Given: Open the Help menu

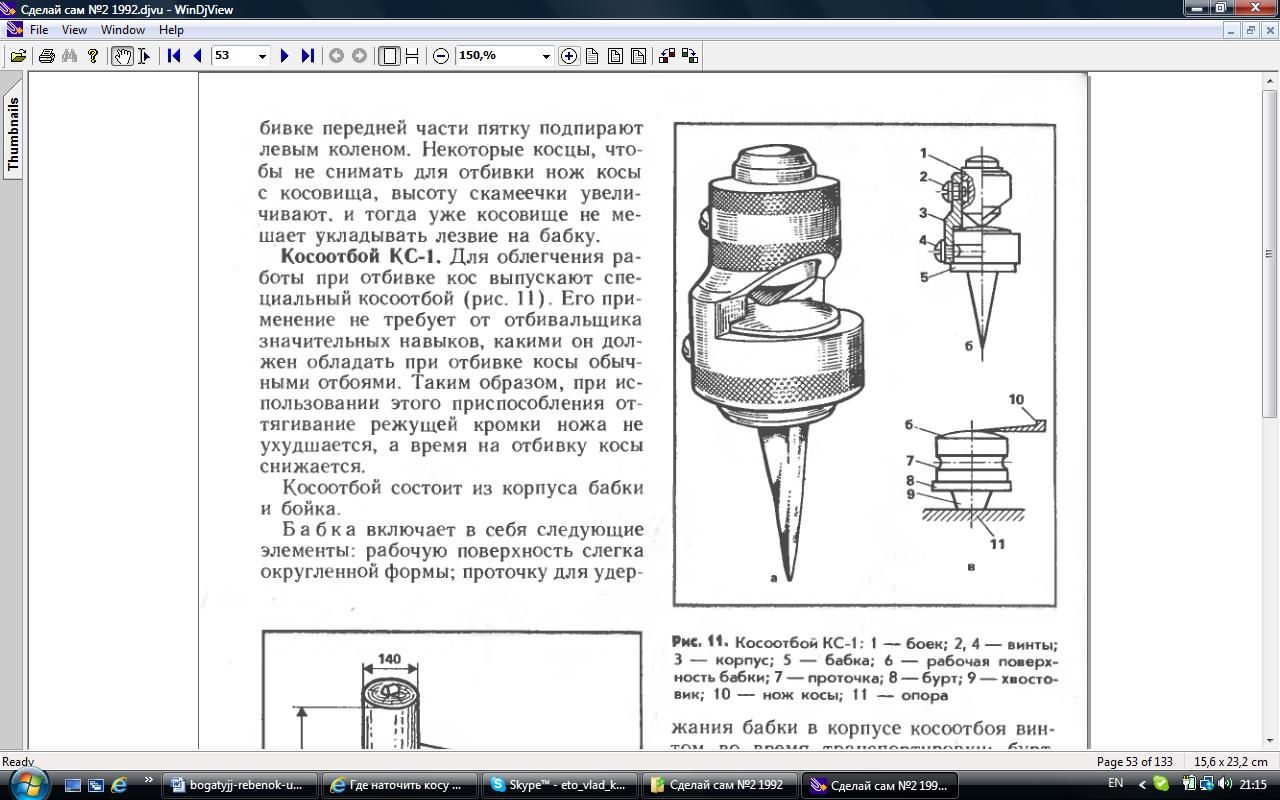Looking at the screenshot, I should point(171,30).
